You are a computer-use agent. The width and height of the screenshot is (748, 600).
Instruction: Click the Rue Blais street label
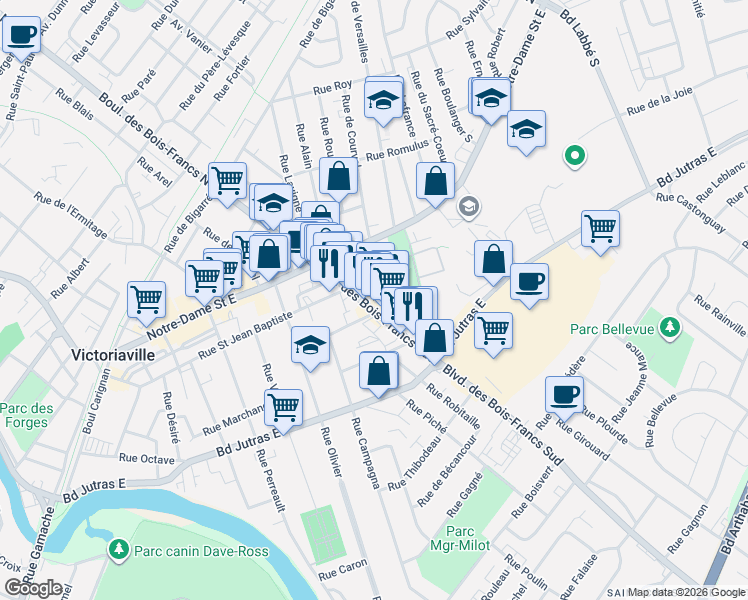(x=74, y=103)
